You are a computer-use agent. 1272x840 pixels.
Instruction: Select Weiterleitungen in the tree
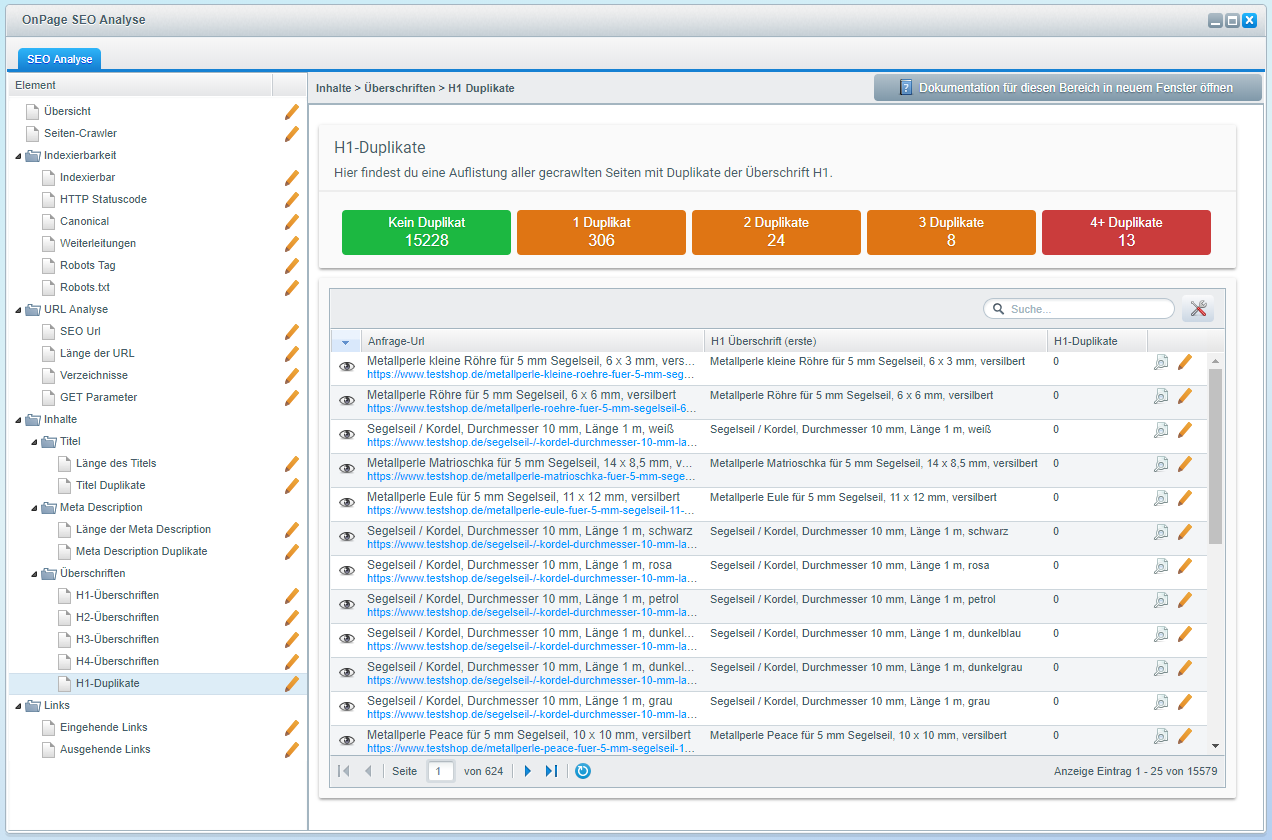[98, 243]
